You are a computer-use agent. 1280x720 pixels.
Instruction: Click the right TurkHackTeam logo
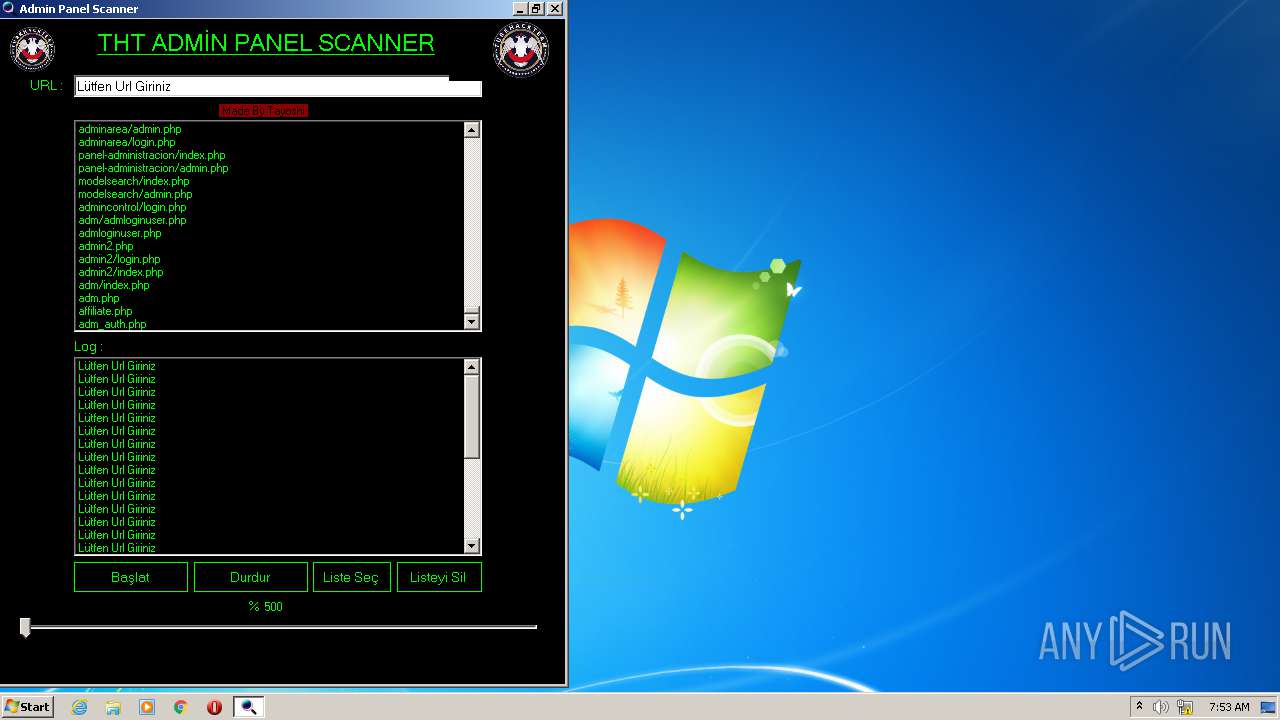(x=521, y=49)
